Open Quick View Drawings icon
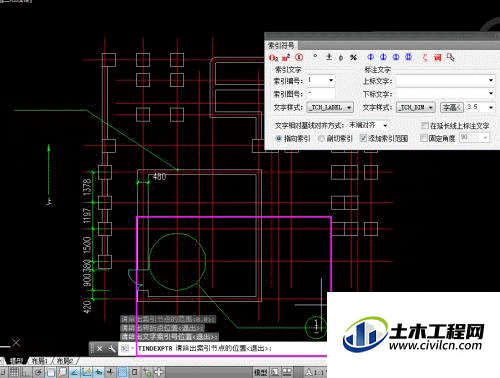Image resolution: width=500 pixels, height=378 pixels. pos(287,372)
